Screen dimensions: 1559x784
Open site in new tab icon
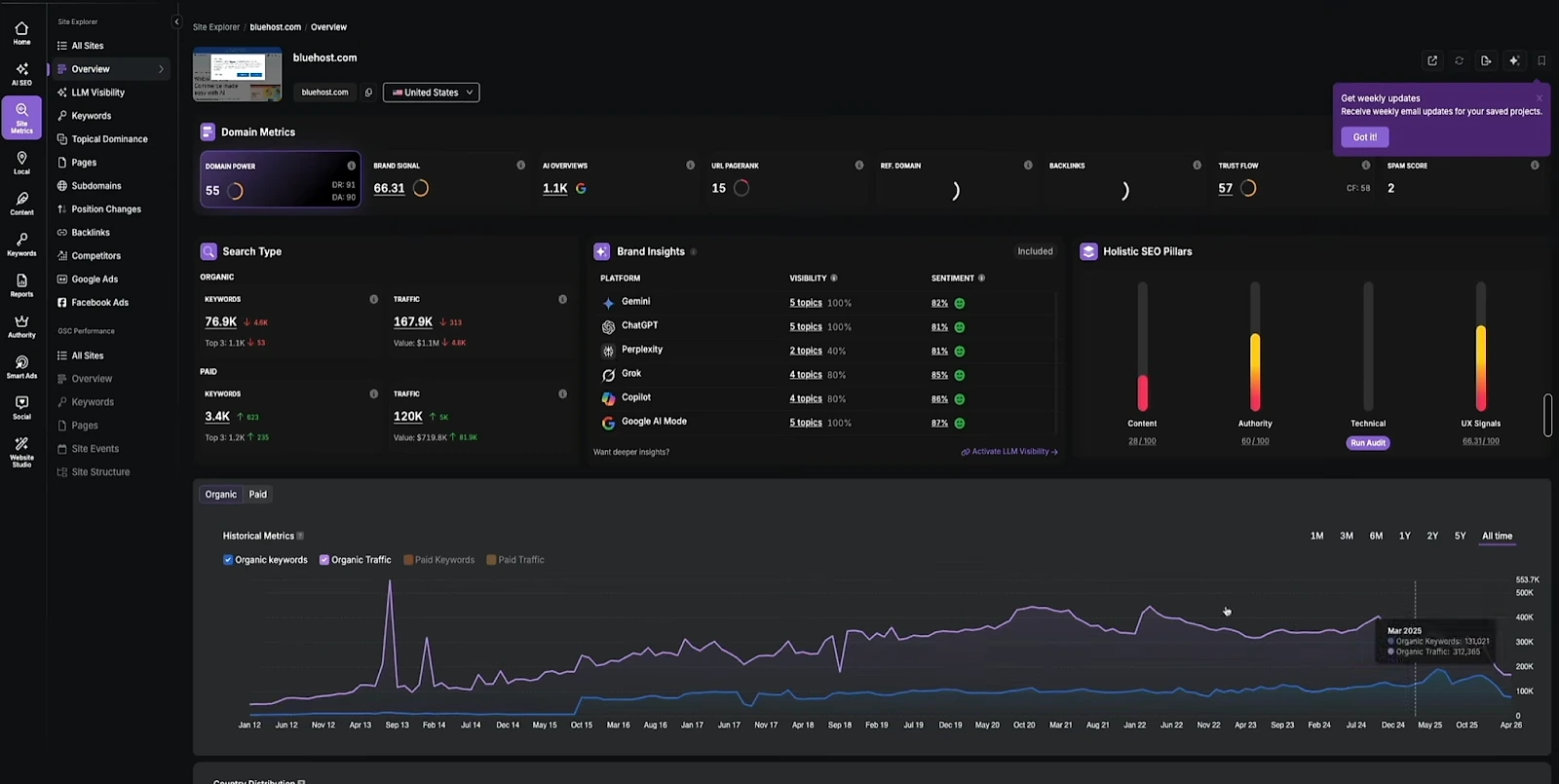[x=1432, y=60]
